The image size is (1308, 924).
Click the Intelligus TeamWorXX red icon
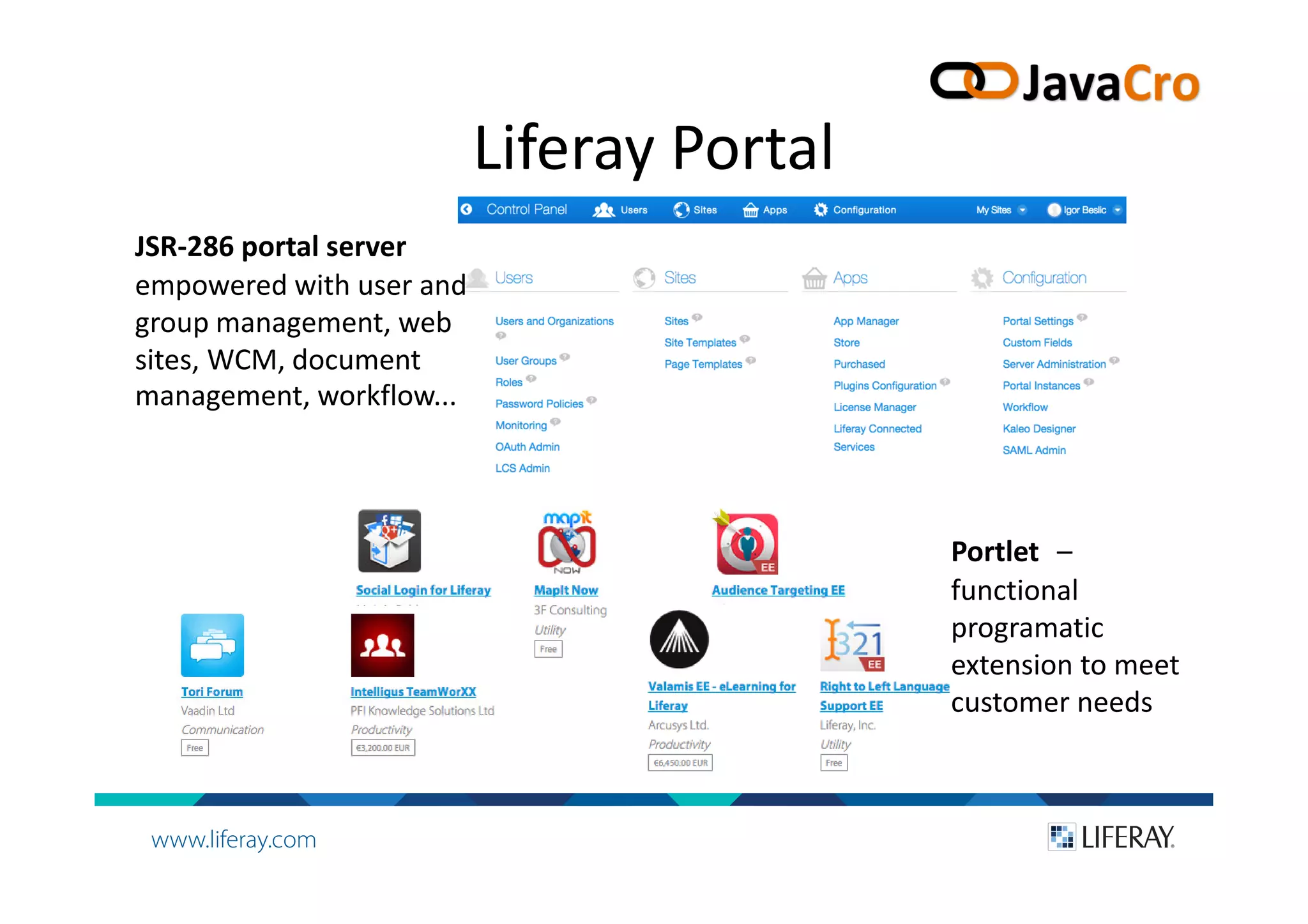383,645
